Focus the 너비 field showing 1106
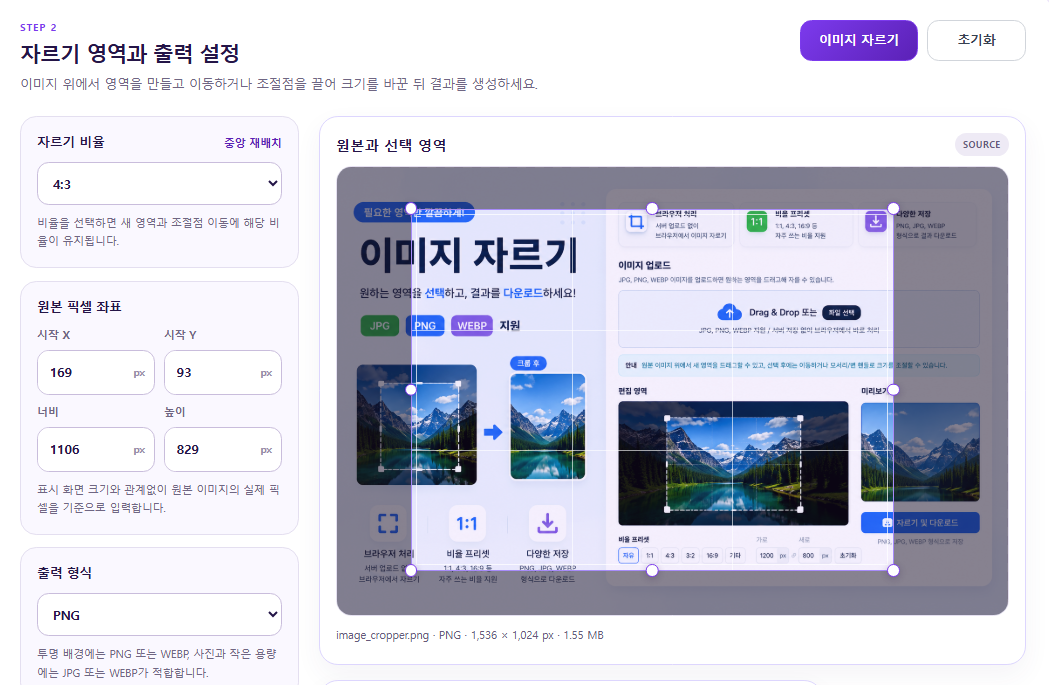This screenshot has width=1049, height=685. tap(96, 450)
